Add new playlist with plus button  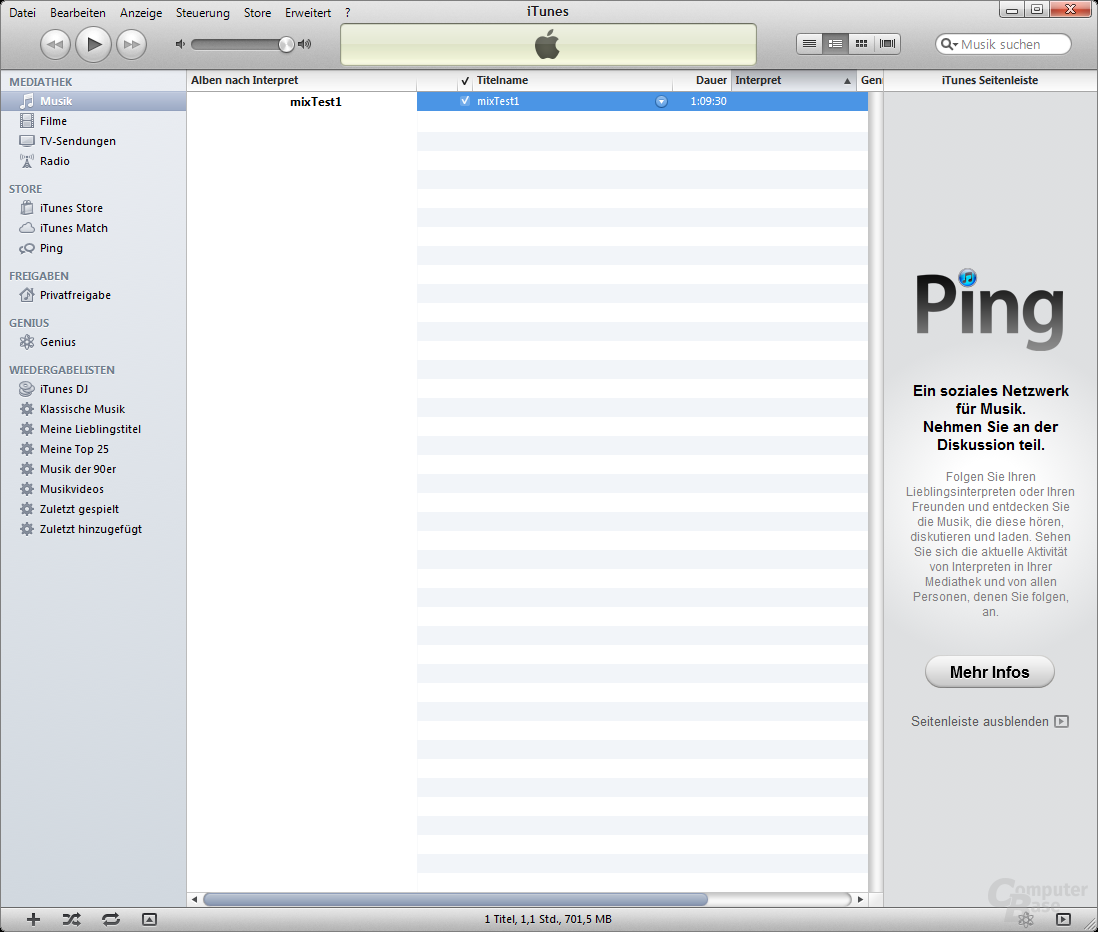click(x=33, y=919)
